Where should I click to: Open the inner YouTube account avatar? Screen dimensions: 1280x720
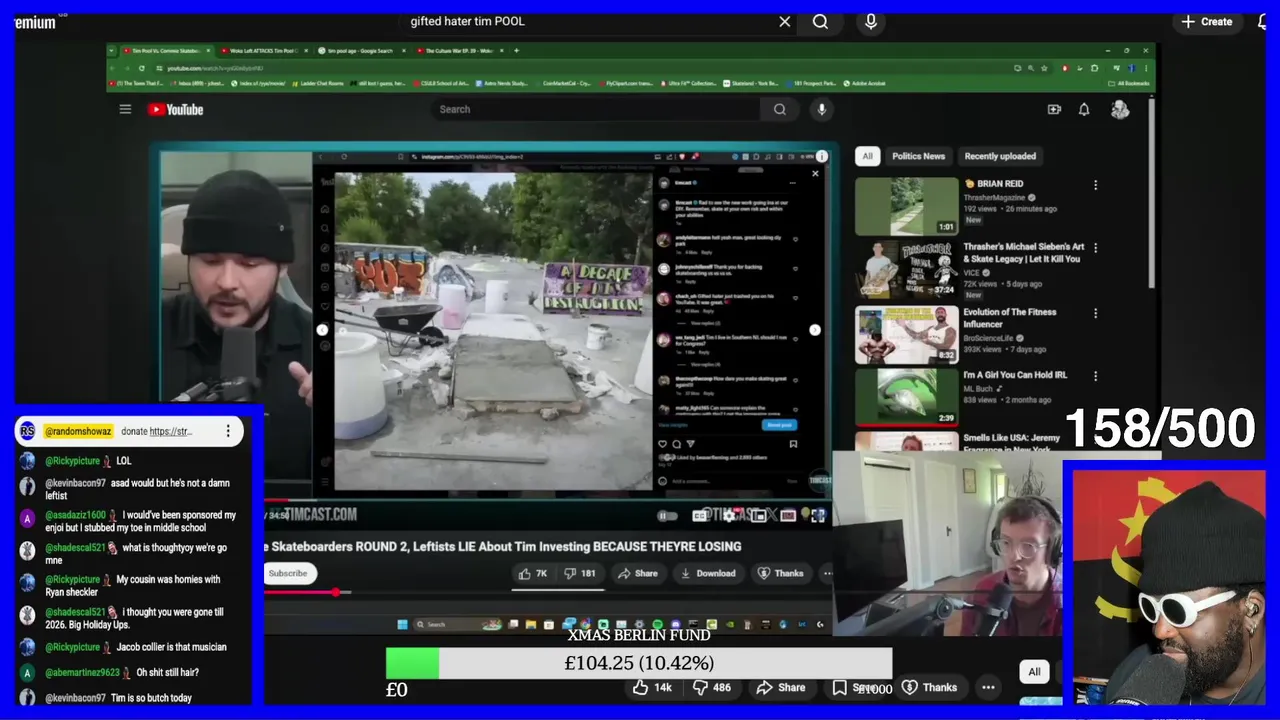[1120, 109]
